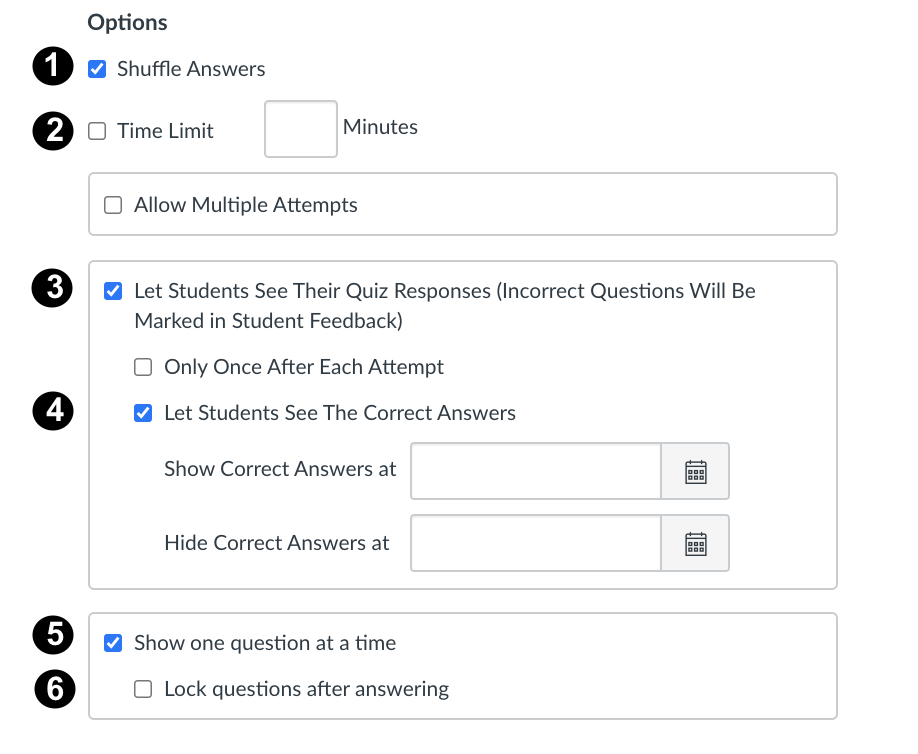Enable Allow Multiple Attempts
This screenshot has height=754, width=918.
(x=114, y=205)
